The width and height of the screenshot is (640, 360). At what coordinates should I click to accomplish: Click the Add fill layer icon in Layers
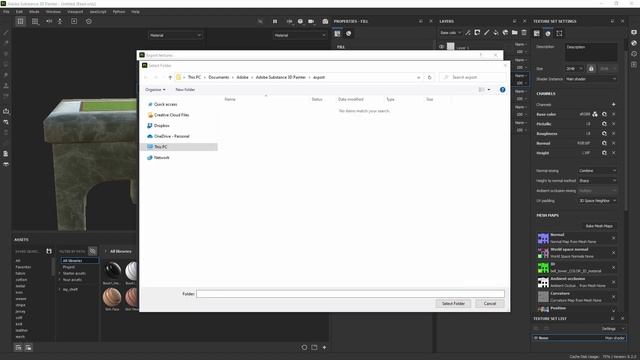tap(496, 33)
